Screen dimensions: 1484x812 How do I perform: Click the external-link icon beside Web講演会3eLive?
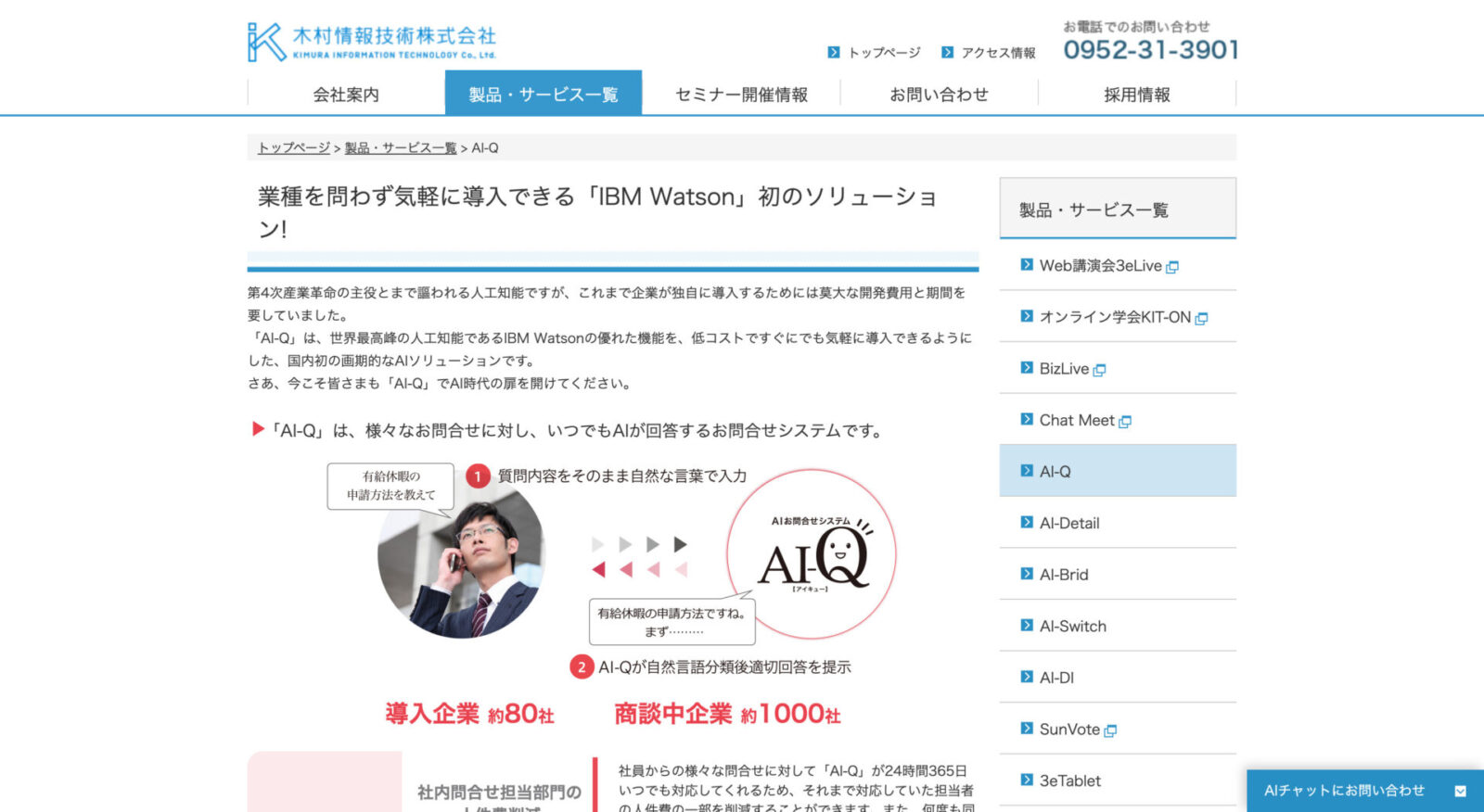(1172, 267)
